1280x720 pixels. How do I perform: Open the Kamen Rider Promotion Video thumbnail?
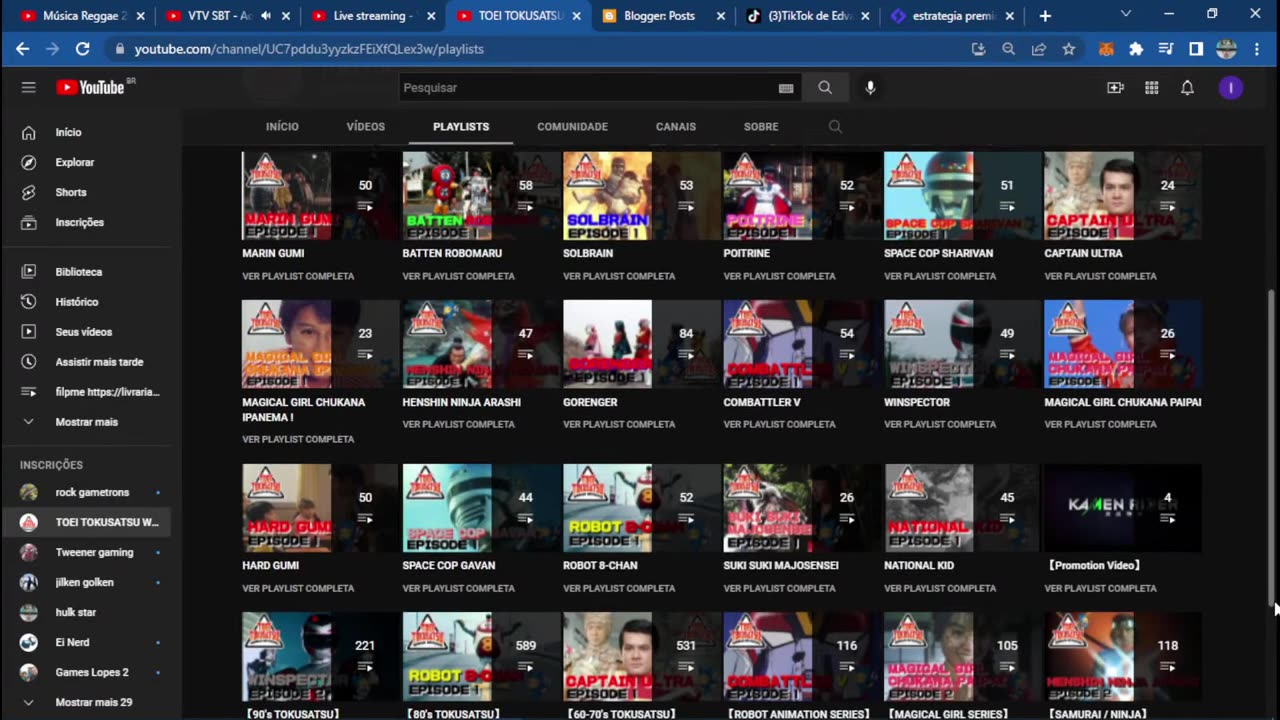pyautogui.click(x=1123, y=508)
